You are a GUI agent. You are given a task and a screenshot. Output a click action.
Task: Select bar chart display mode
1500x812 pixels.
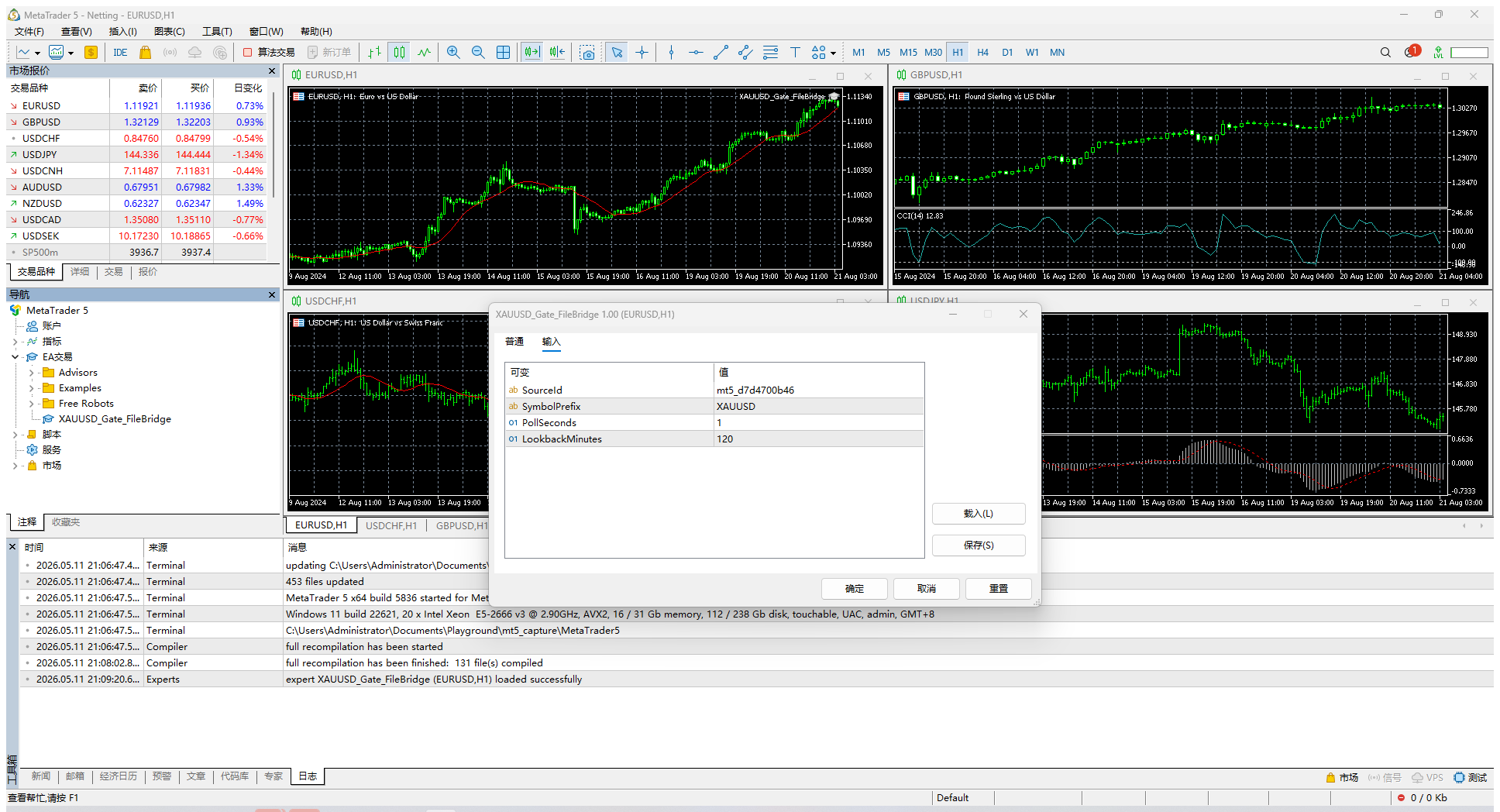click(x=375, y=53)
